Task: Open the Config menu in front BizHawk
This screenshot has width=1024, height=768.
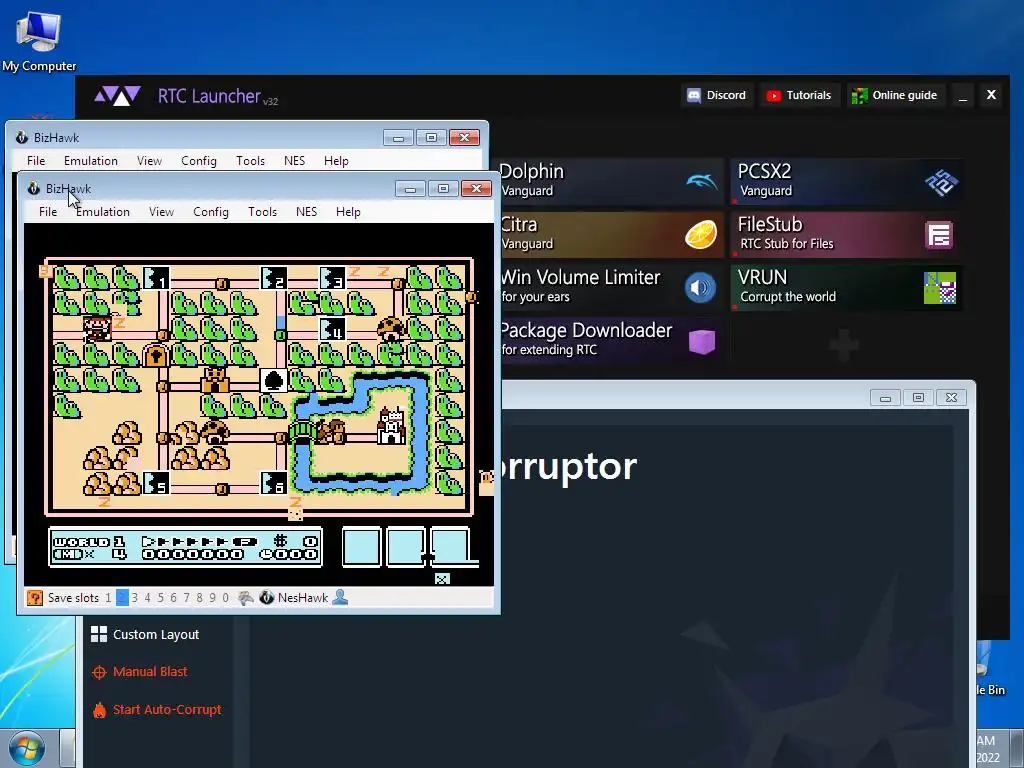Action: [210, 212]
